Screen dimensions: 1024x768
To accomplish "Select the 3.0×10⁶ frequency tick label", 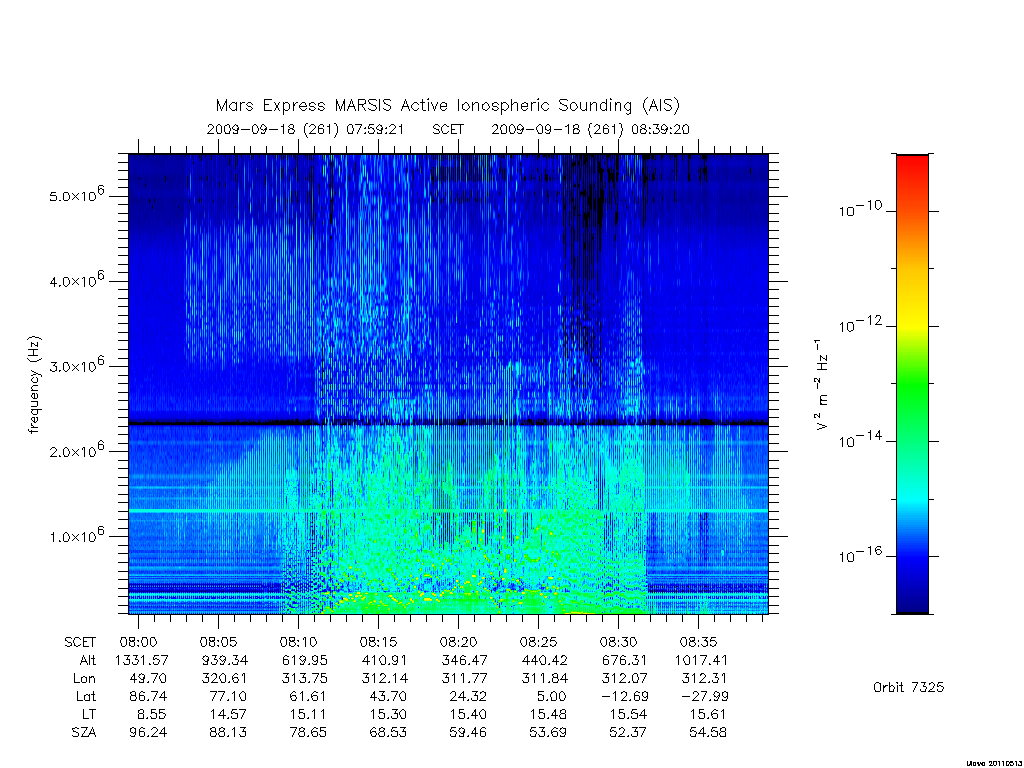I will (x=76, y=365).
